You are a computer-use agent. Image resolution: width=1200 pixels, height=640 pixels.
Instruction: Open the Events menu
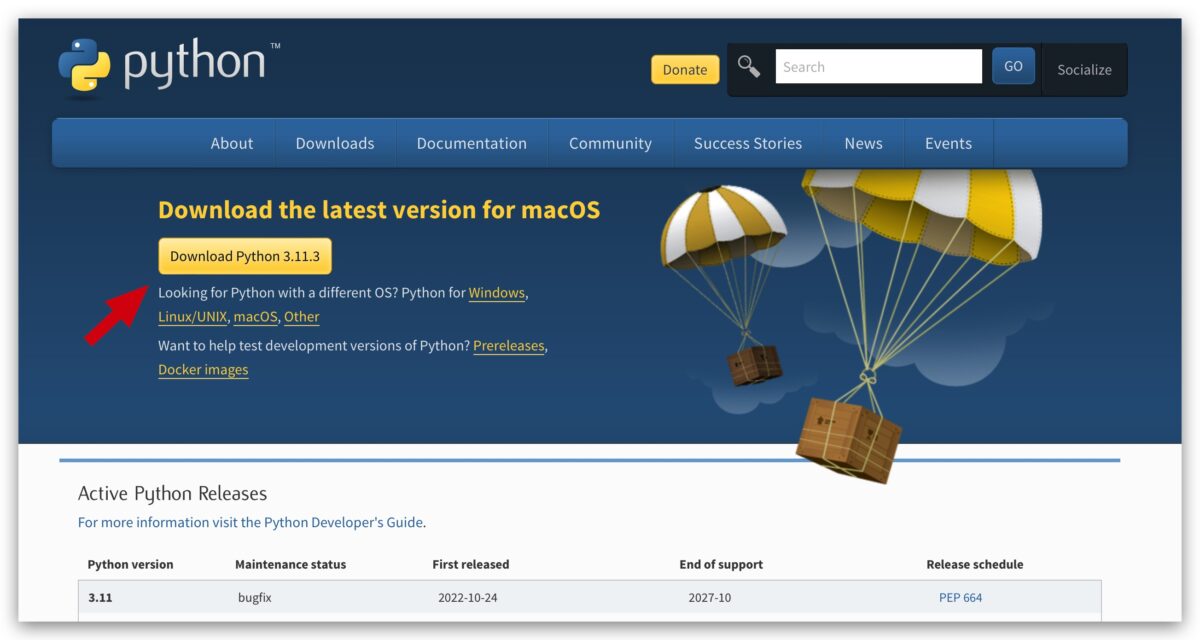tap(948, 143)
